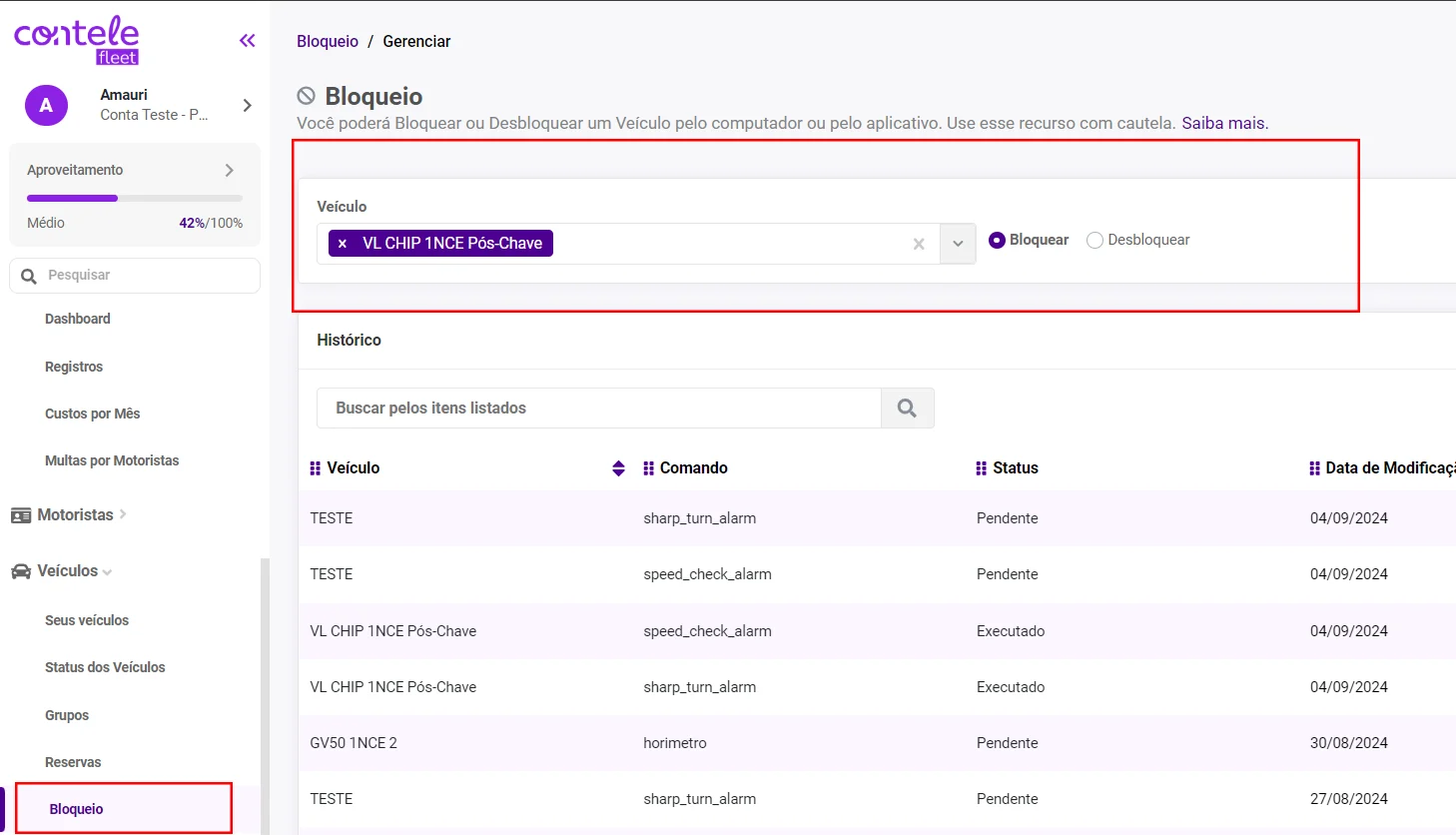The width and height of the screenshot is (1456, 835).
Task: Open Custos por Mês menu item
Action: coord(93,414)
